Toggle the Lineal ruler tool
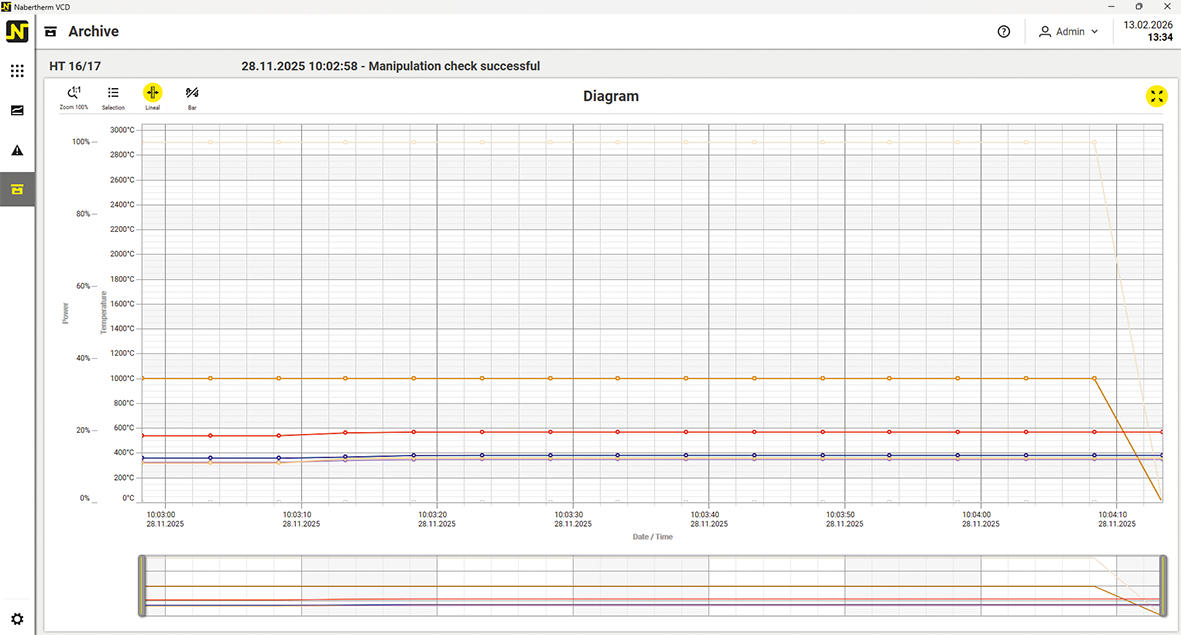1181x635 pixels. pyautogui.click(x=153, y=93)
